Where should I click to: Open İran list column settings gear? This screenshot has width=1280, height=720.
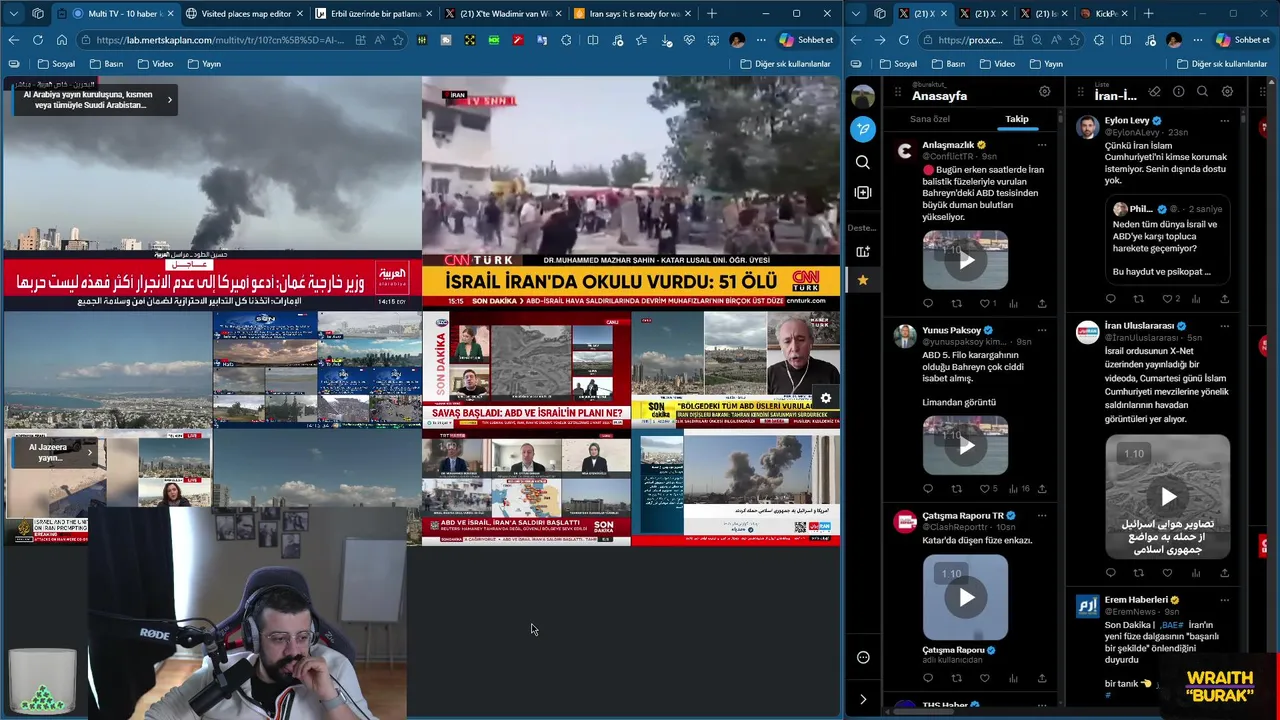pos(1227,91)
